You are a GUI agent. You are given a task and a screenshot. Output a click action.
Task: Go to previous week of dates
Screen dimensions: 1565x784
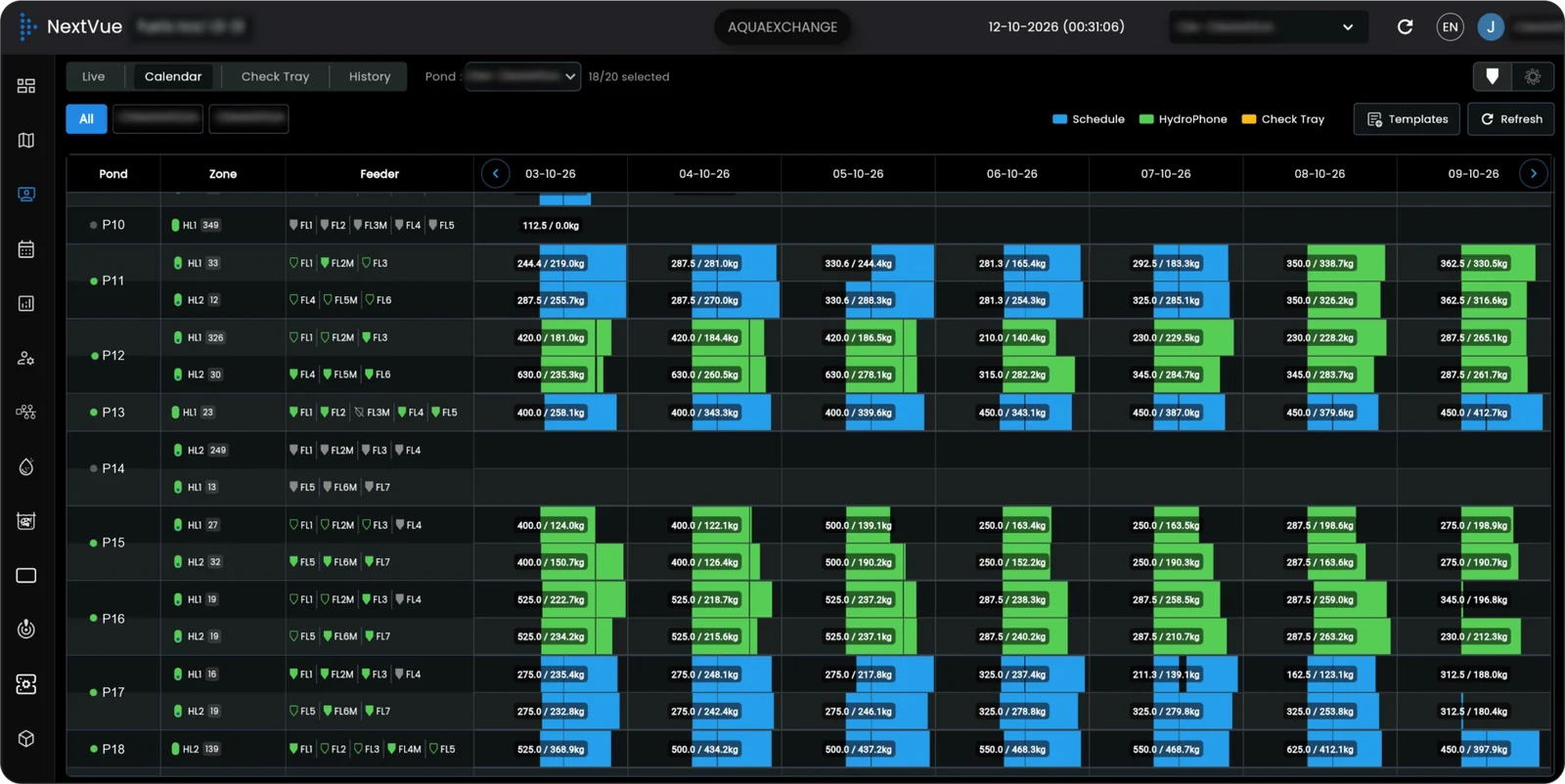coord(496,174)
